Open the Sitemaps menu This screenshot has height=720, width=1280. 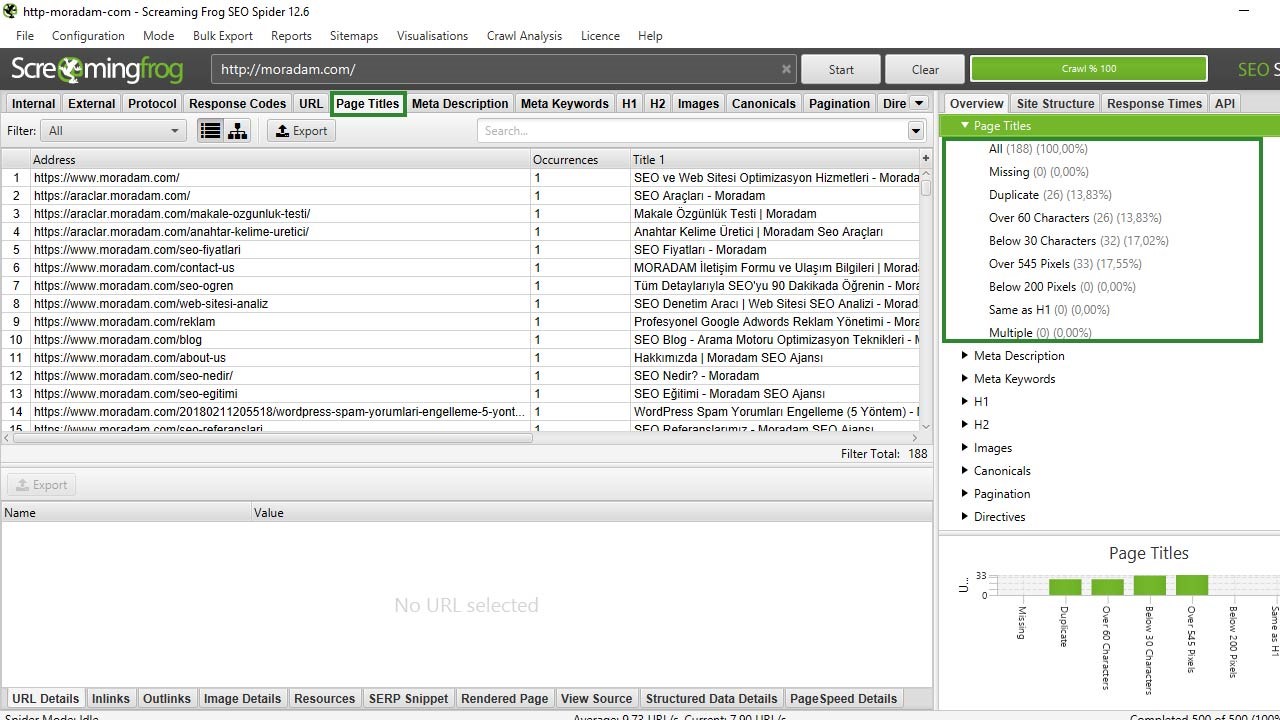tap(354, 35)
